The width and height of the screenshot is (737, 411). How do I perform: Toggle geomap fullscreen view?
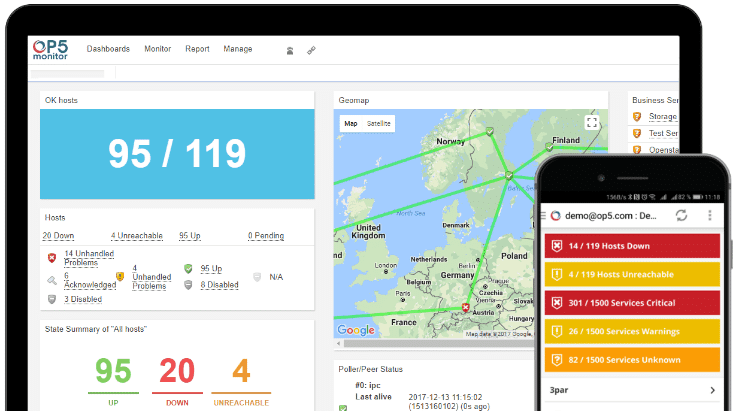pos(592,123)
